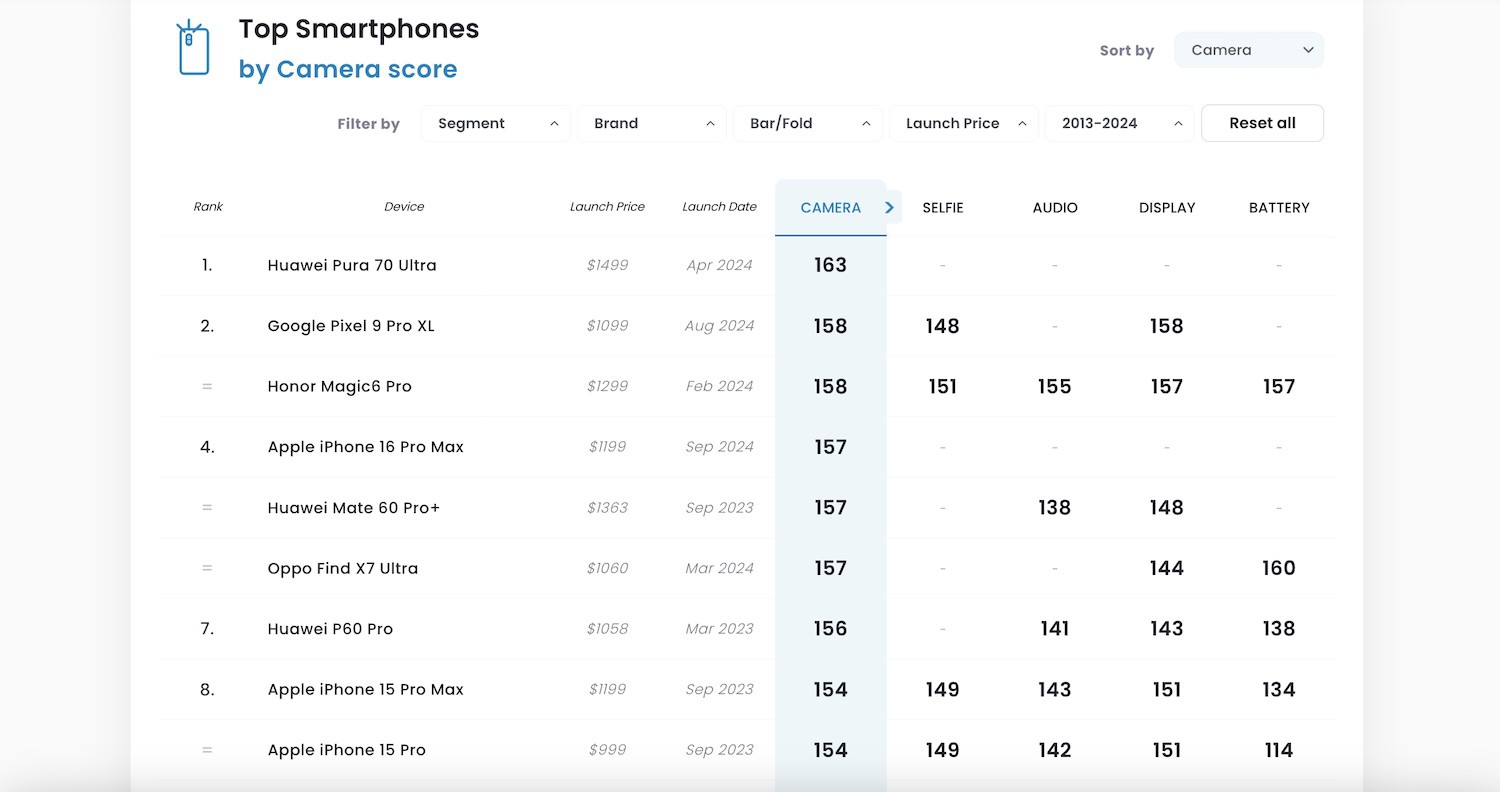
Task: Open the Launch Price filter
Action: [x=964, y=123]
